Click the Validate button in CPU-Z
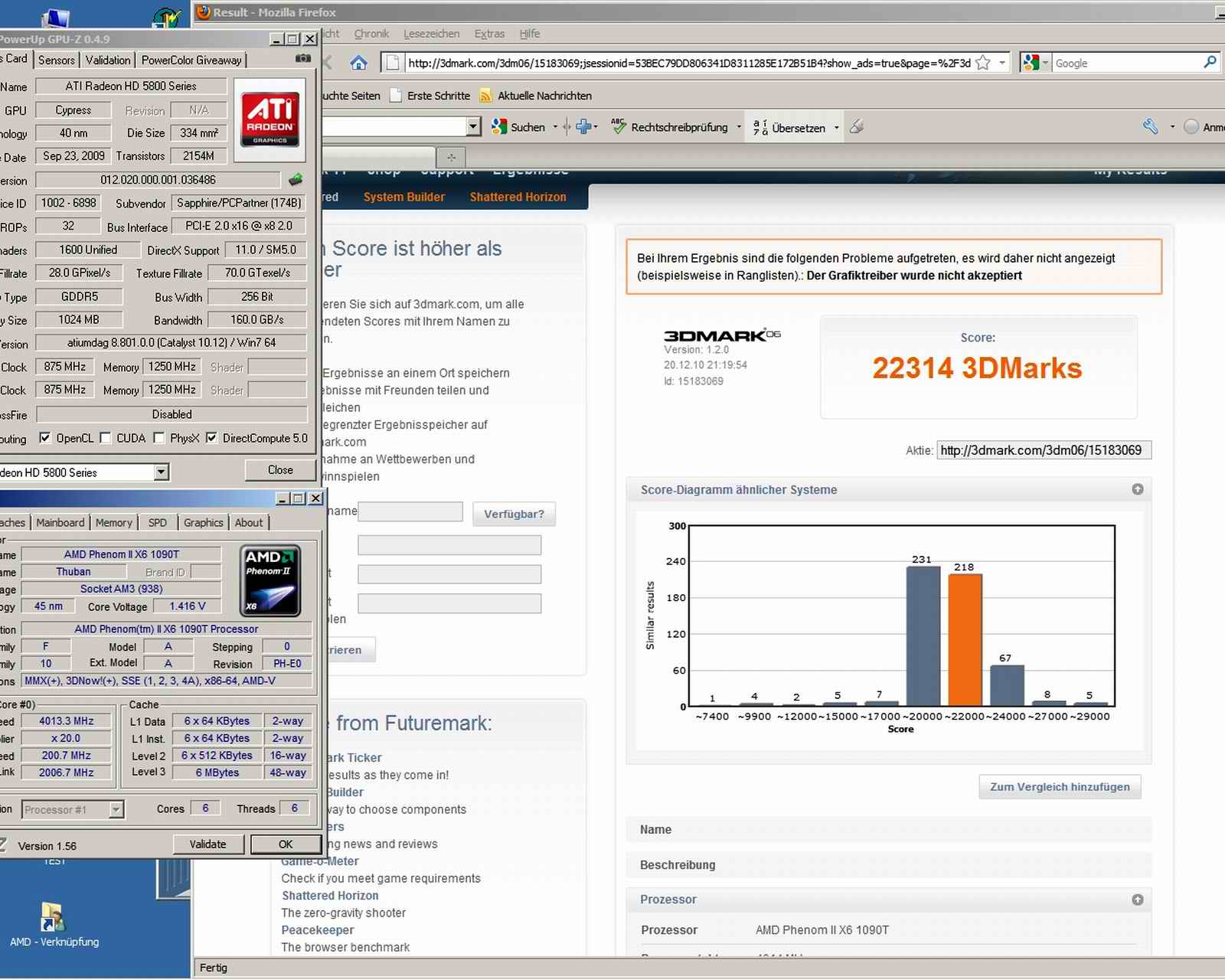Viewport: 1225px width, 980px height. click(207, 844)
